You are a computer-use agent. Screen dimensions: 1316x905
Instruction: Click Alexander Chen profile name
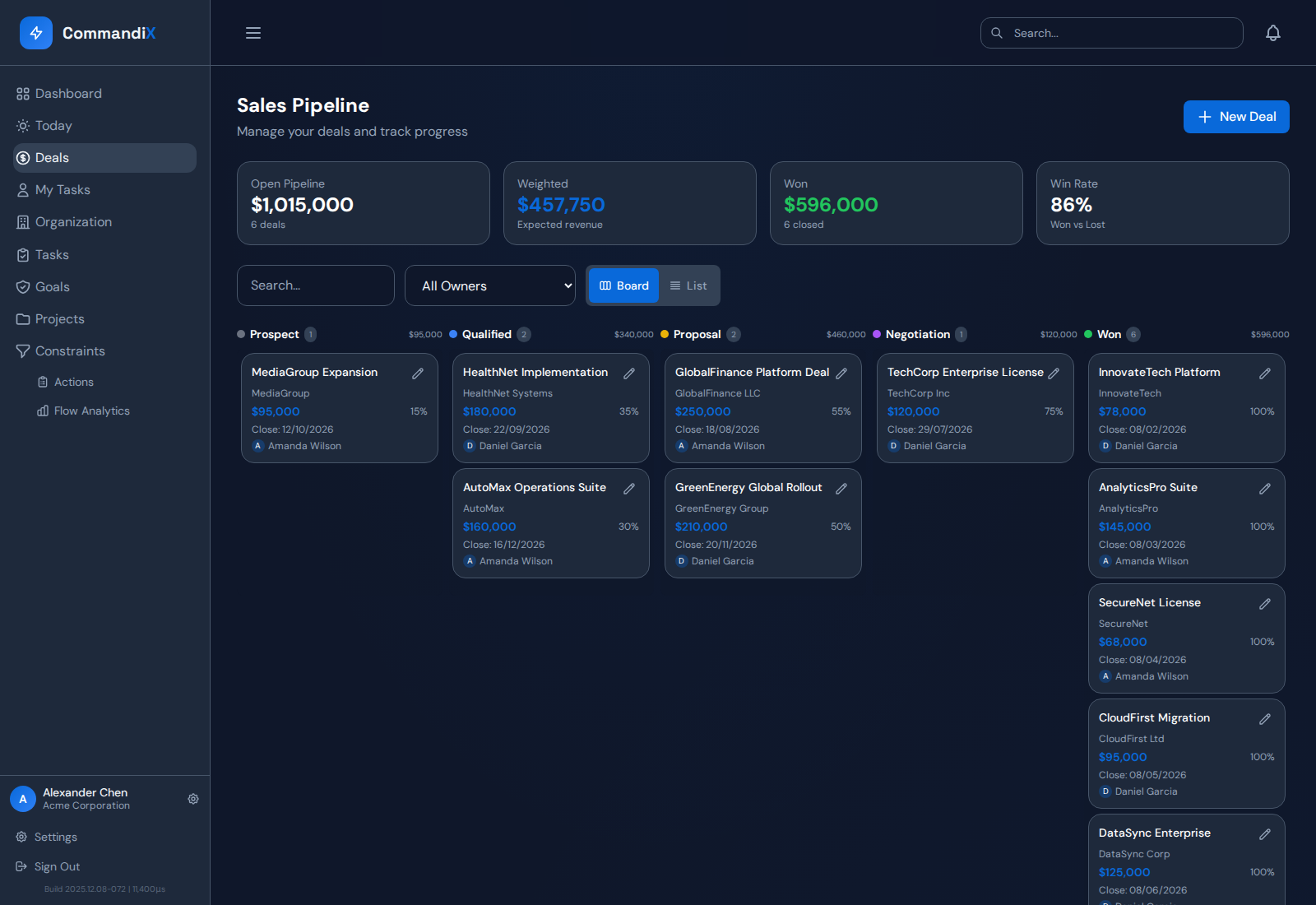86,792
